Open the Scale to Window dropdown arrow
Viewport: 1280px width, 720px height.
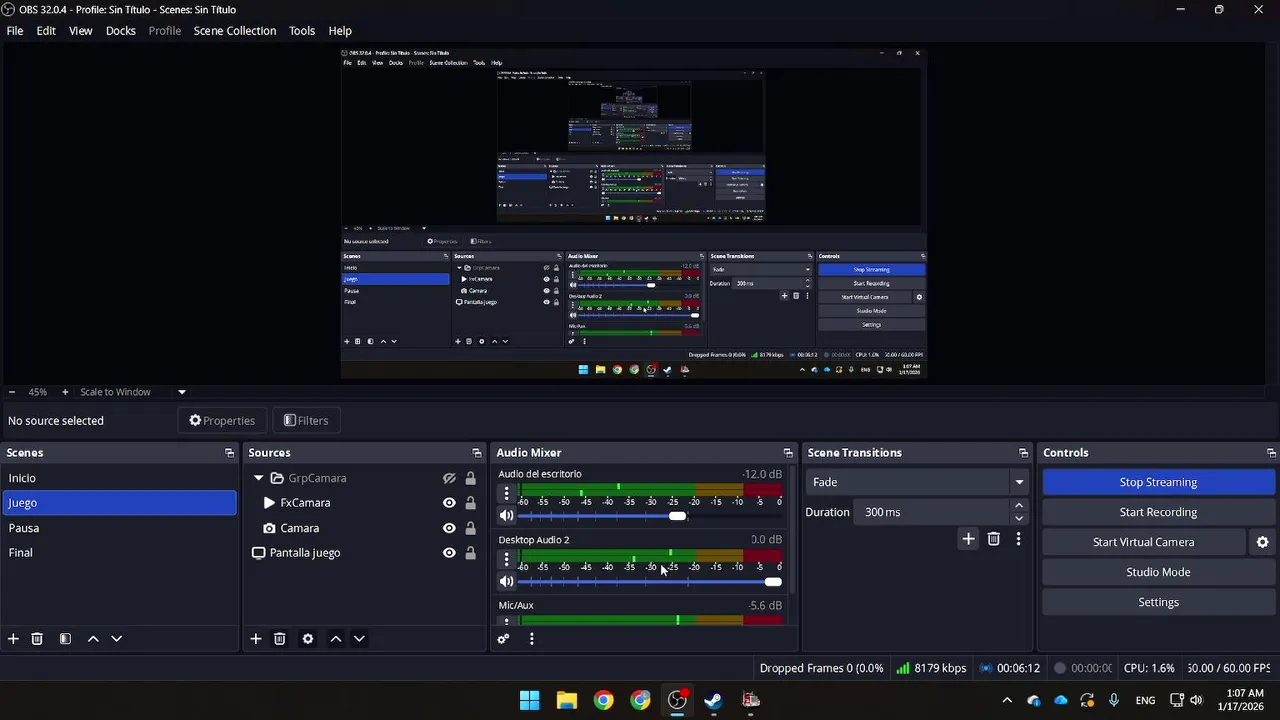[181, 392]
